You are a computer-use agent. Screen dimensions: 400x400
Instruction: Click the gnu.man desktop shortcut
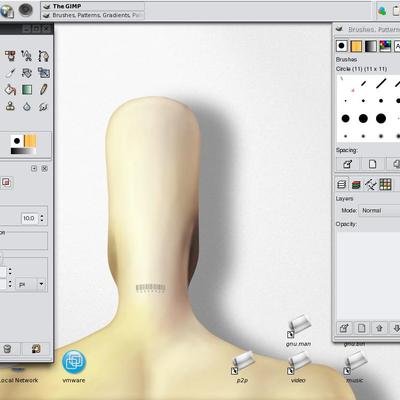click(299, 327)
